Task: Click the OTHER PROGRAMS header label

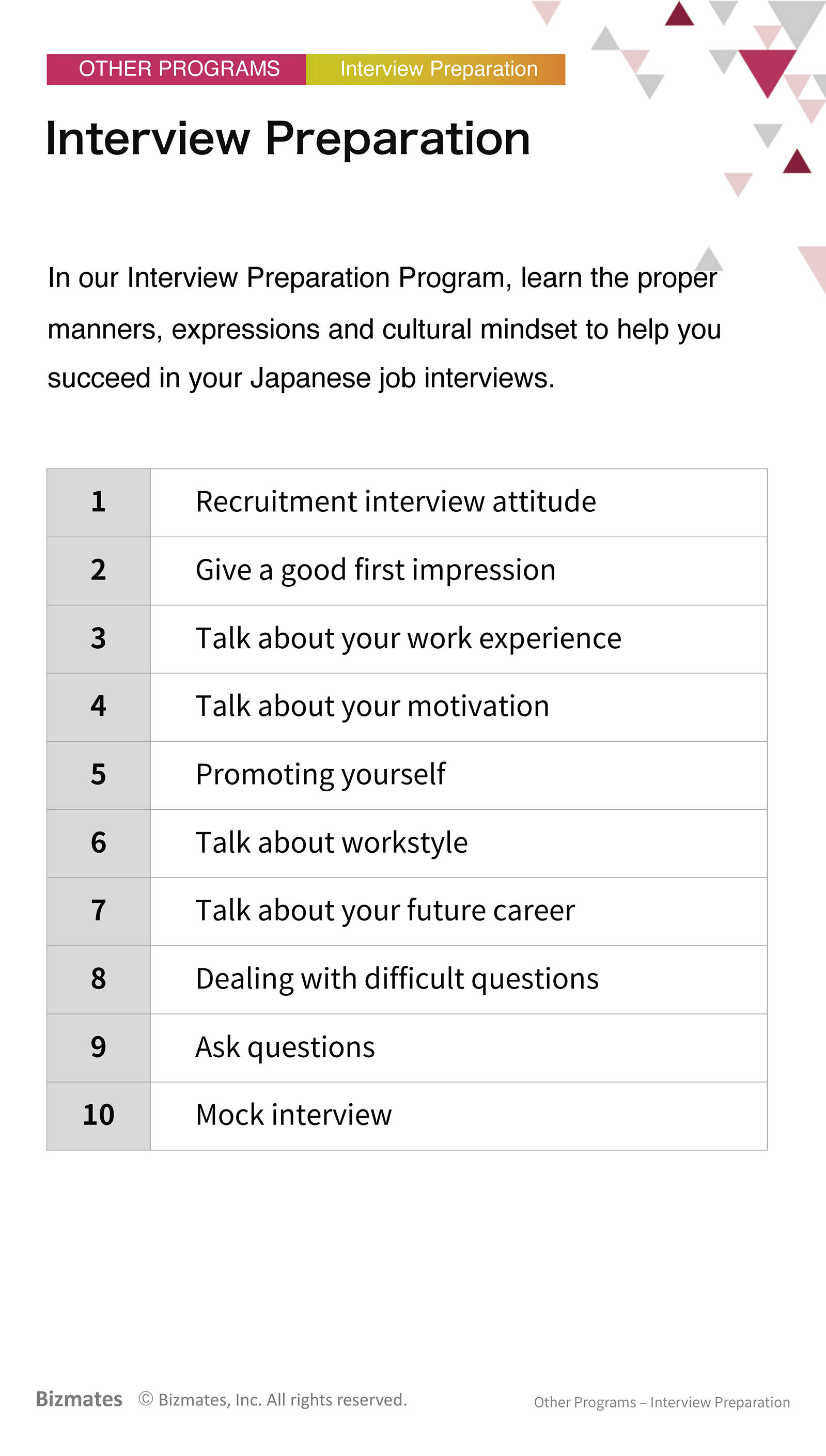Action: pos(177,69)
